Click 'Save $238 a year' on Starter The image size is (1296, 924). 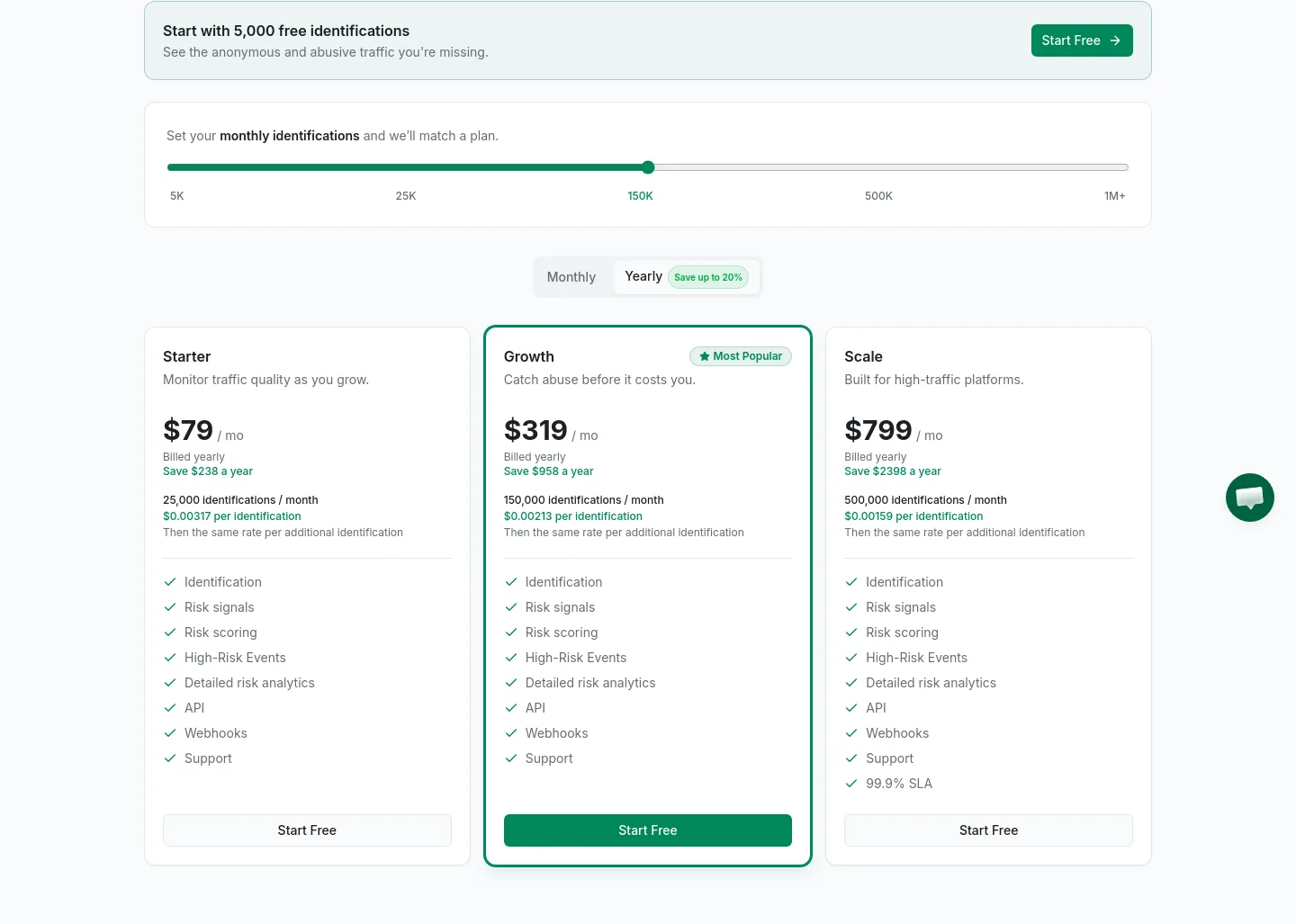click(x=208, y=471)
